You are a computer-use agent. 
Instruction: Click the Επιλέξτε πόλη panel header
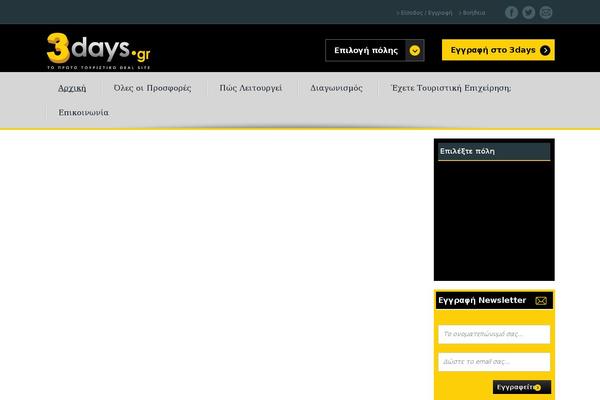(x=494, y=152)
